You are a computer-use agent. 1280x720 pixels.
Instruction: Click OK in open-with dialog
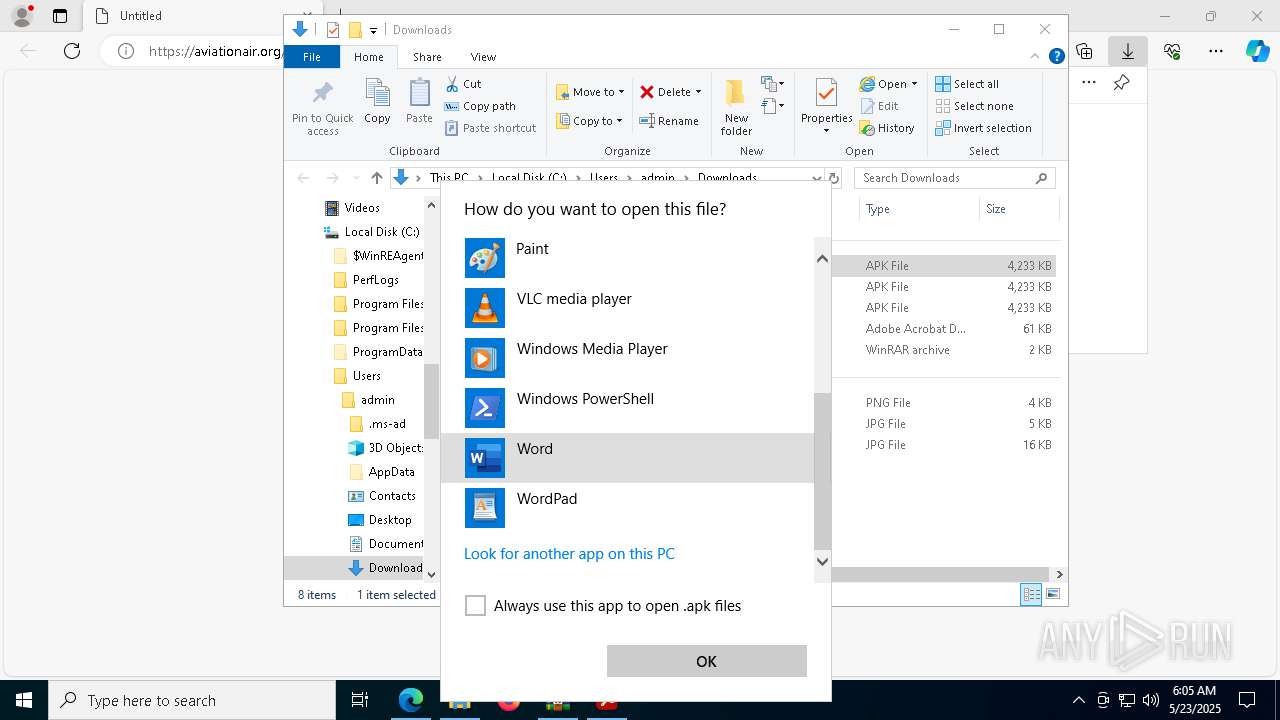click(x=706, y=661)
